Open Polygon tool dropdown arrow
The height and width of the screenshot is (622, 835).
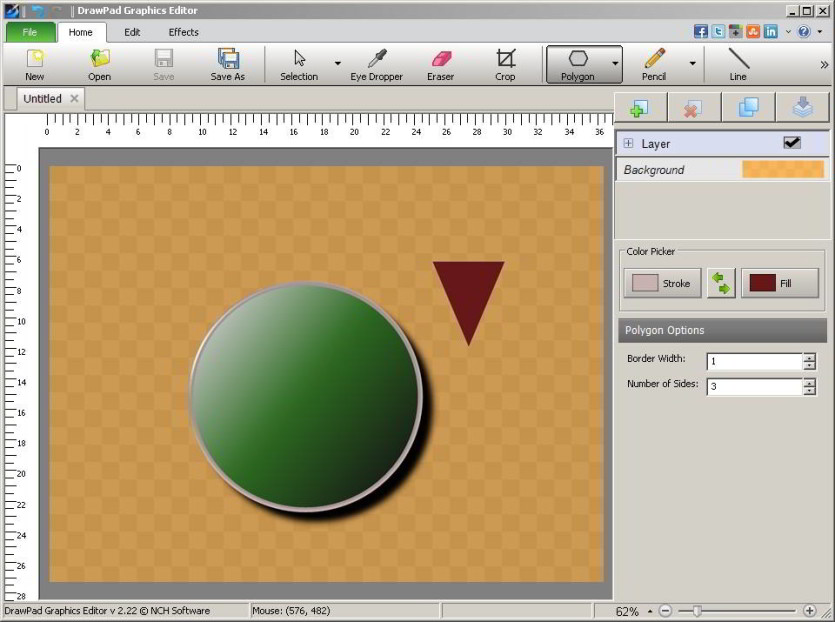pyautogui.click(x=615, y=63)
